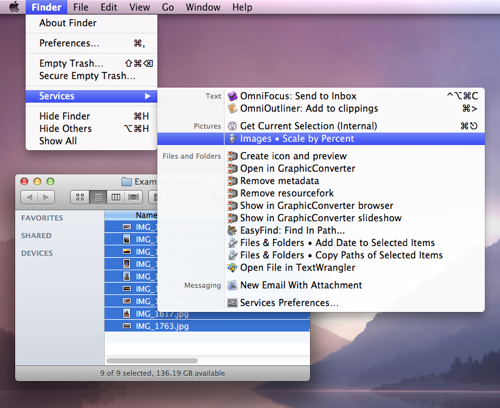Open the Window menu
The image size is (500, 408).
click(203, 7)
